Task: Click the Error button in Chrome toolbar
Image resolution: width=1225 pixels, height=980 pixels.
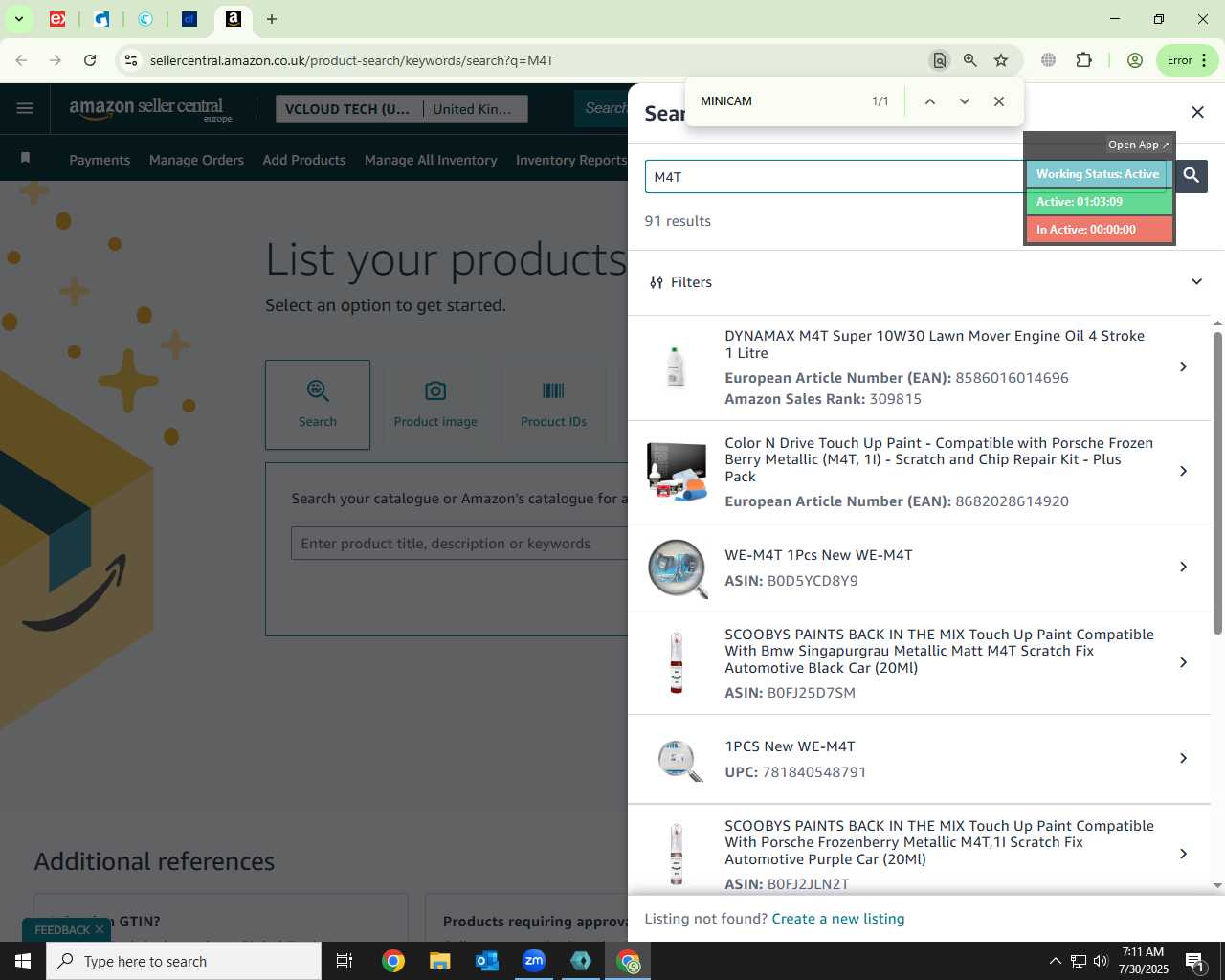Action: [x=1188, y=60]
